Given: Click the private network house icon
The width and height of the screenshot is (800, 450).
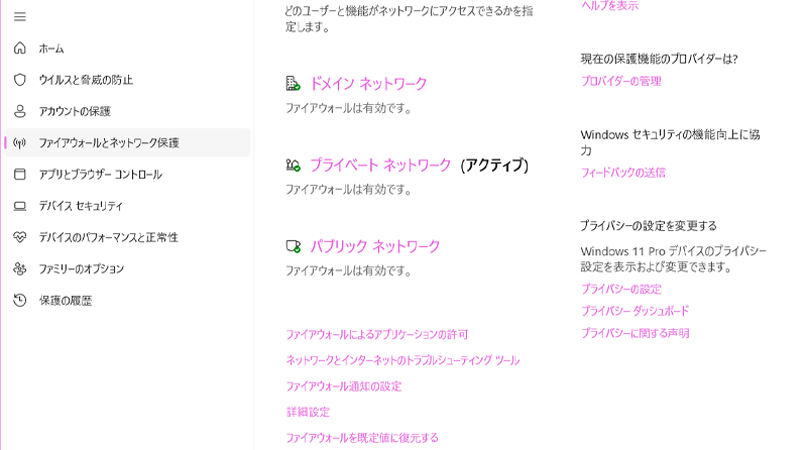Looking at the screenshot, I should [293, 165].
